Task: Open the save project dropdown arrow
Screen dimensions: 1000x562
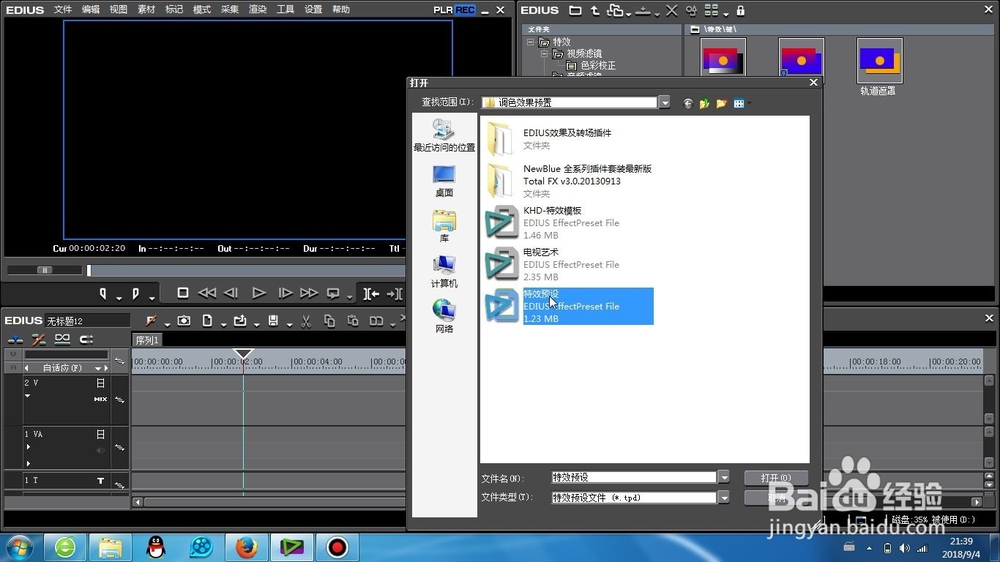Action: [289, 325]
